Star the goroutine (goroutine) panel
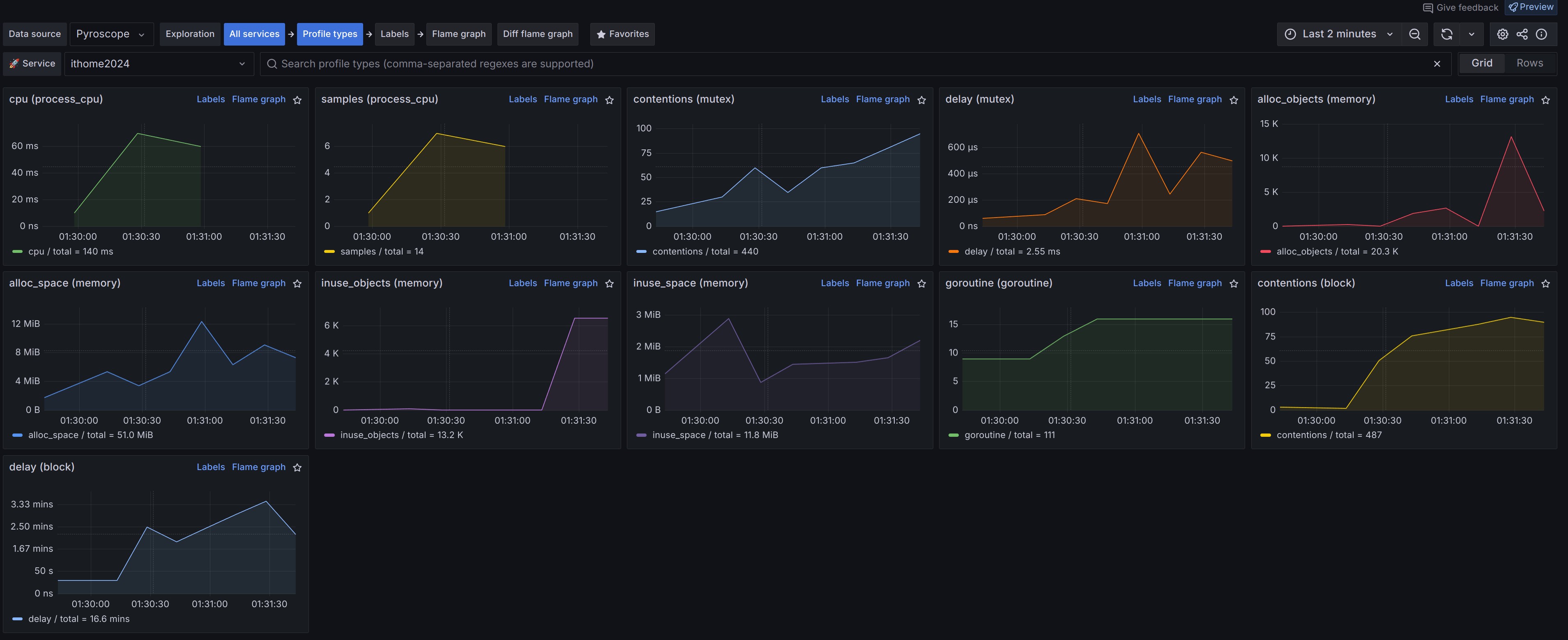The width and height of the screenshot is (1568, 640). click(x=1233, y=284)
